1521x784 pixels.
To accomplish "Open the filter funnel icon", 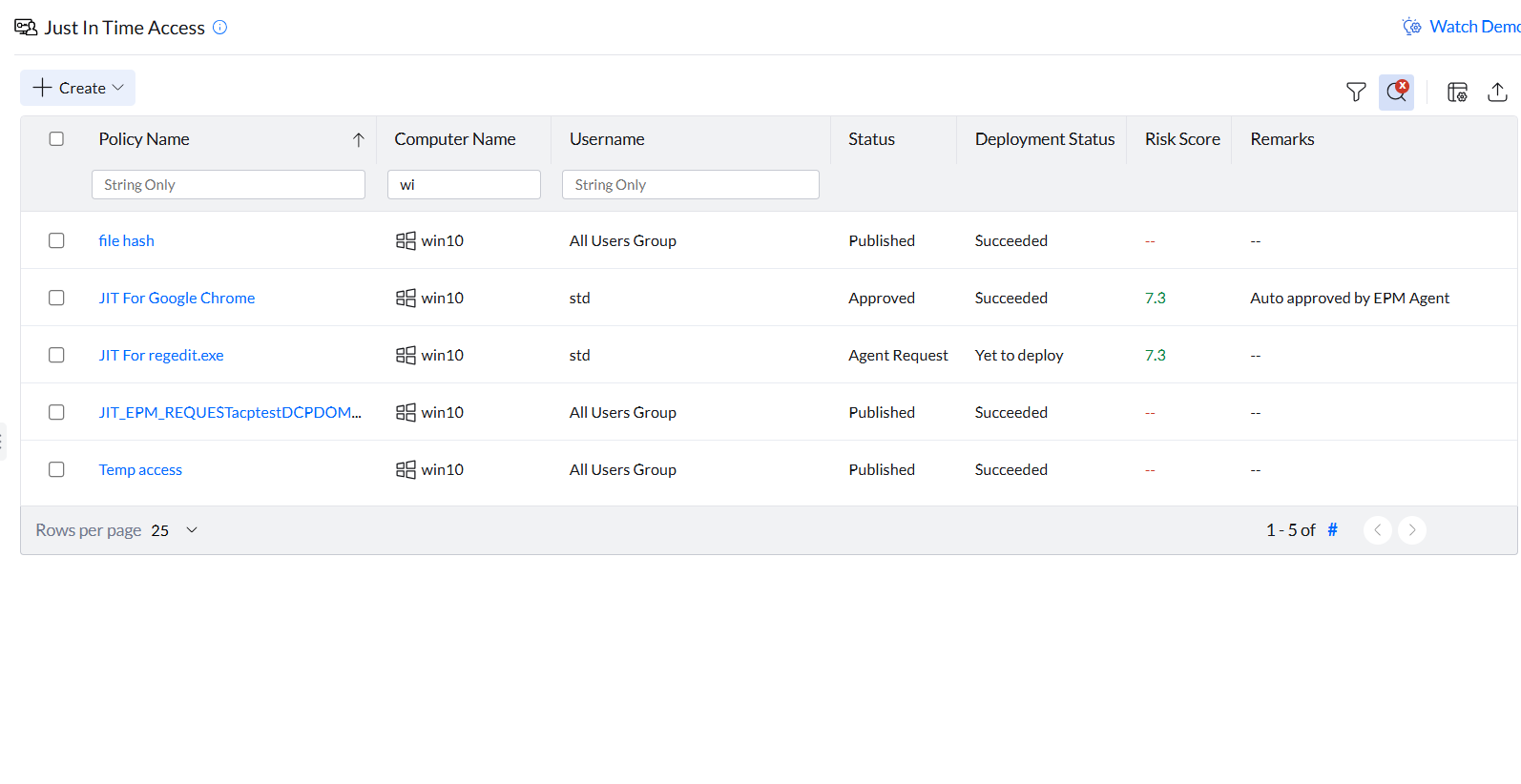I will coord(1355,92).
